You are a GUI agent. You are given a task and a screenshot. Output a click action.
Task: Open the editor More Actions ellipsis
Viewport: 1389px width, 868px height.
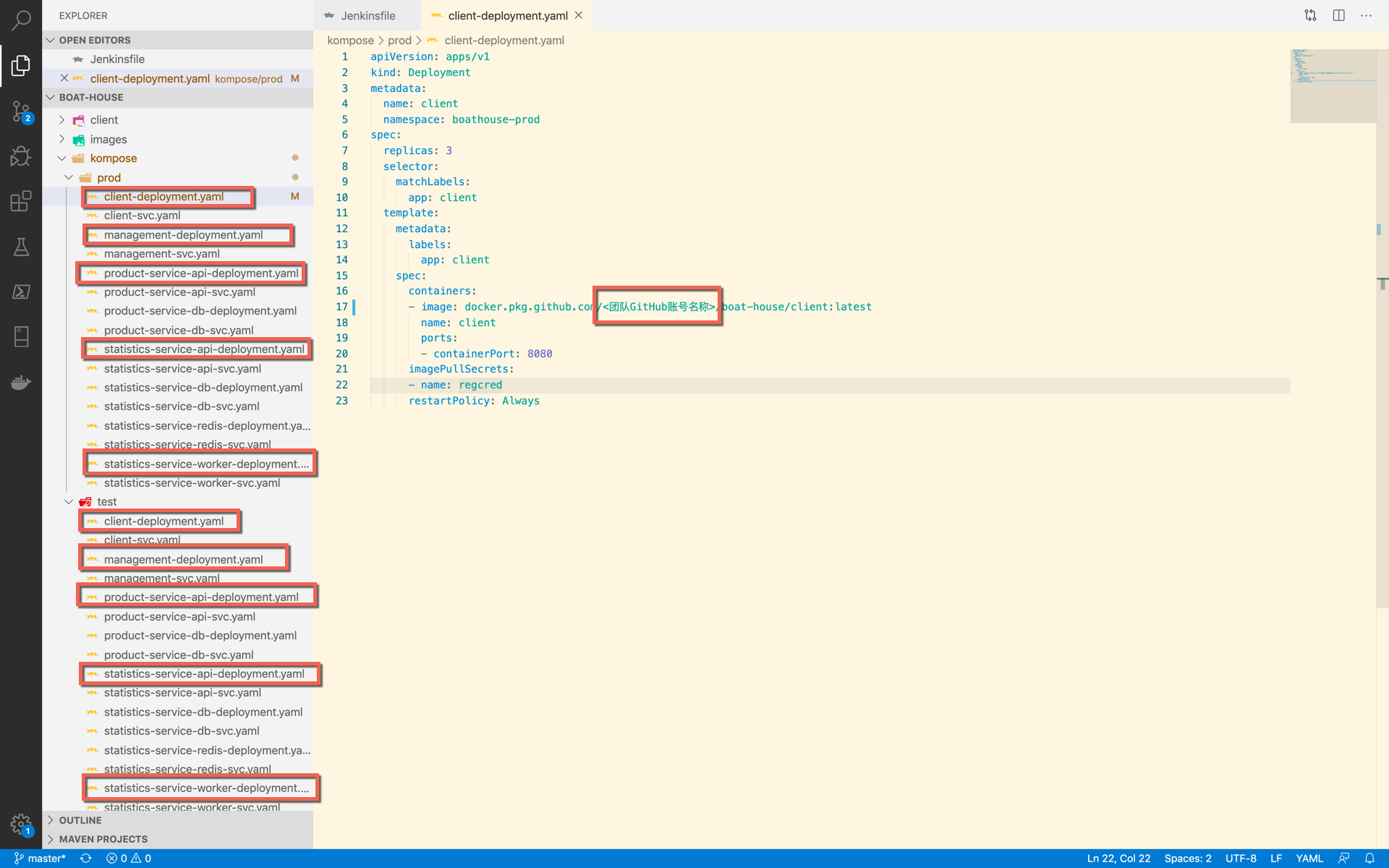[x=1366, y=15]
